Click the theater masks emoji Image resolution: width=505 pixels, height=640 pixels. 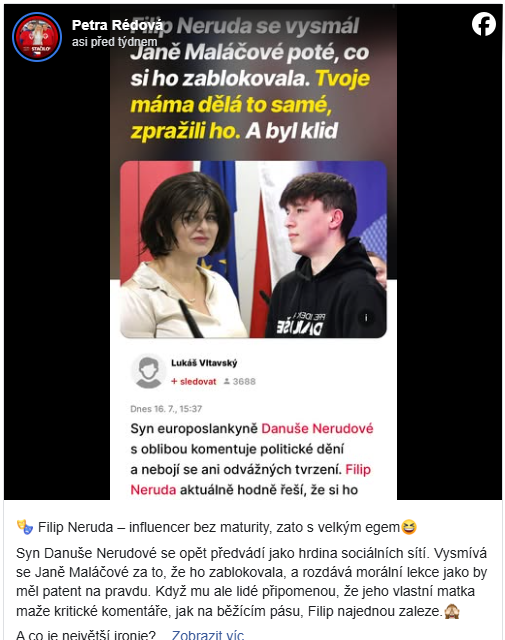(24, 527)
